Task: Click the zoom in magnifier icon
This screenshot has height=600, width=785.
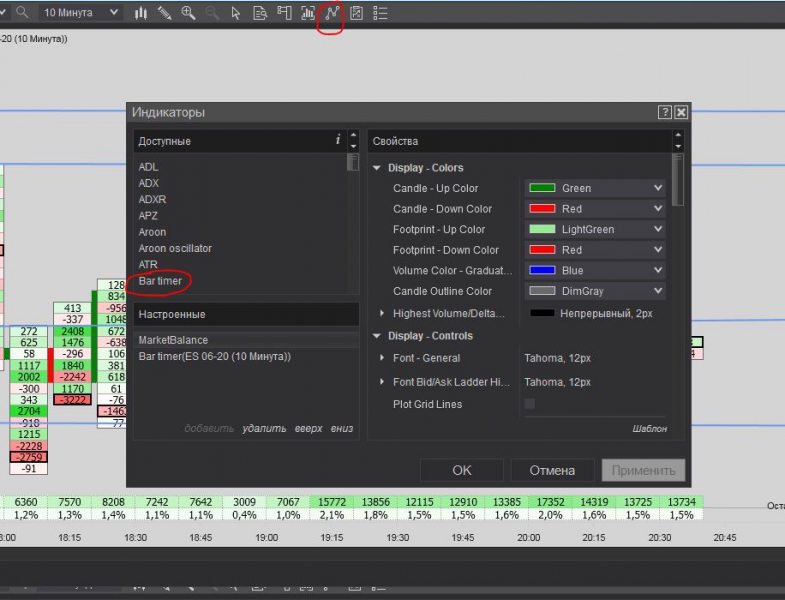Action: 188,13
